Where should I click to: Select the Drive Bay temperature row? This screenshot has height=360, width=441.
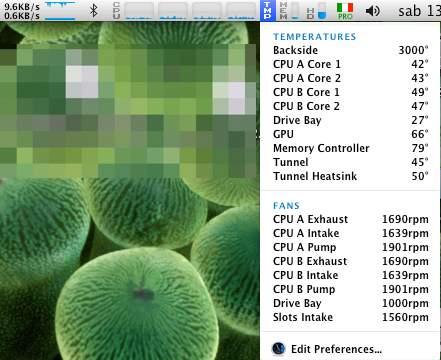click(x=350, y=120)
